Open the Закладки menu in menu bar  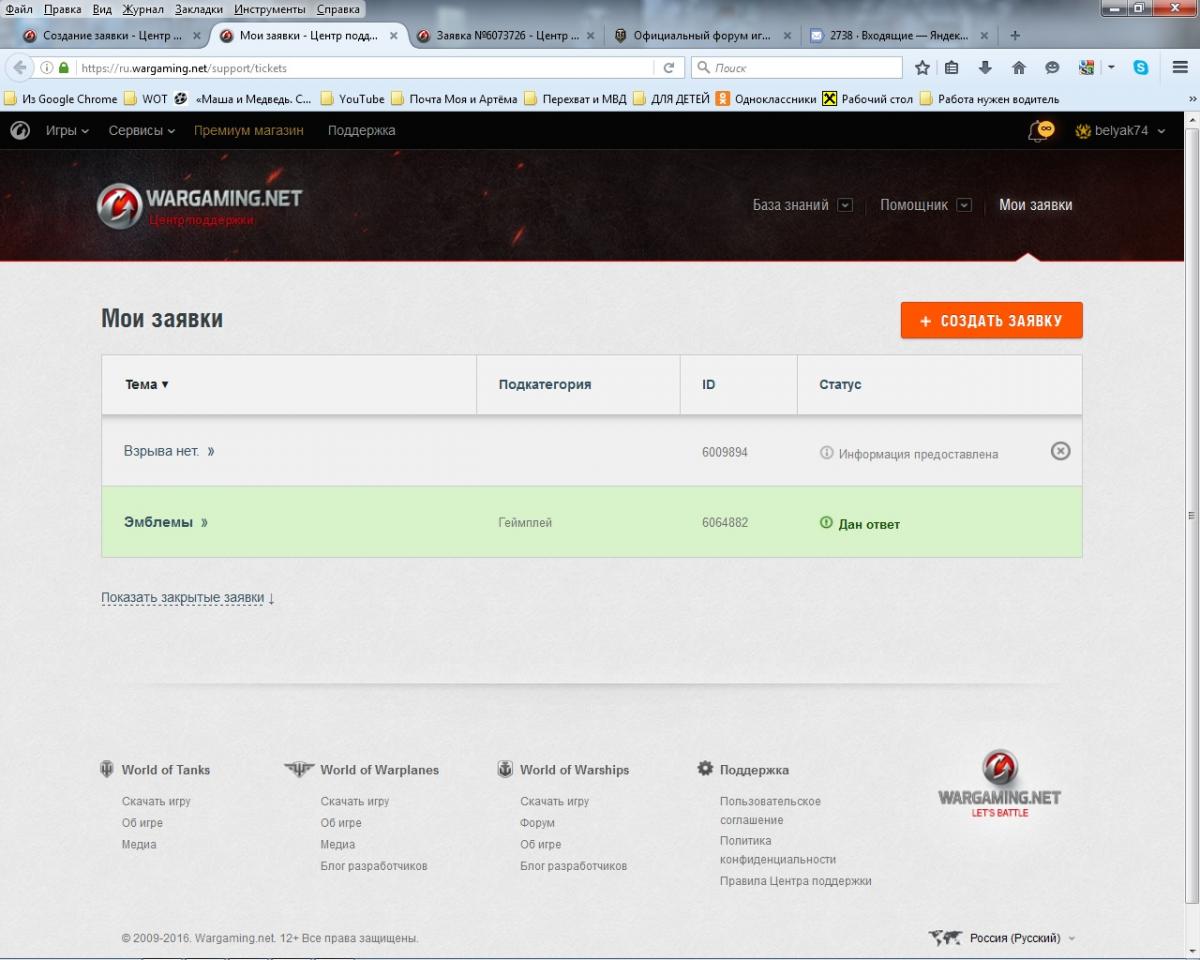[199, 9]
